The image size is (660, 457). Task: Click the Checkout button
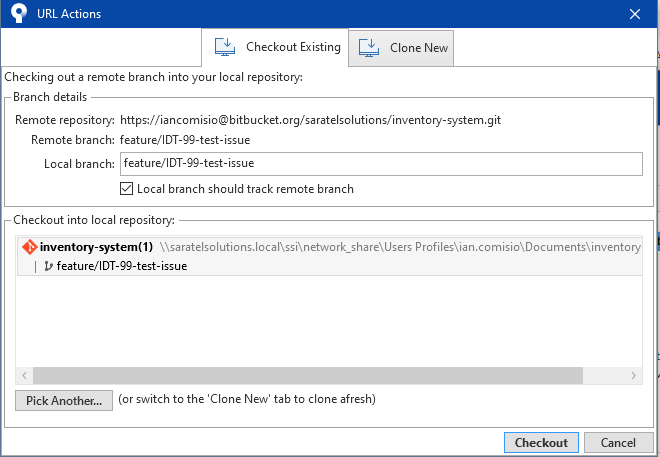[x=541, y=443]
